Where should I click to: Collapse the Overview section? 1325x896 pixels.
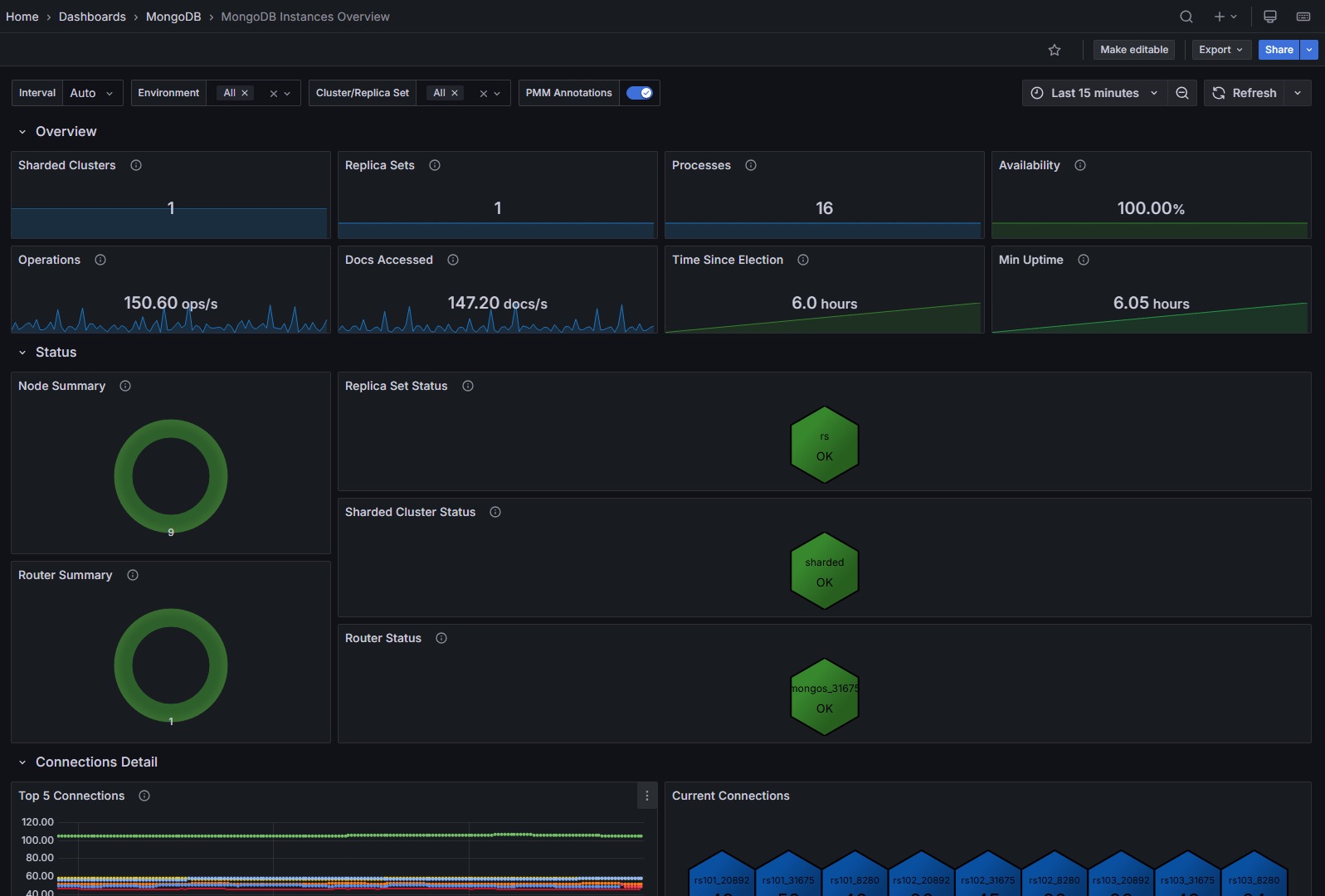tap(22, 132)
